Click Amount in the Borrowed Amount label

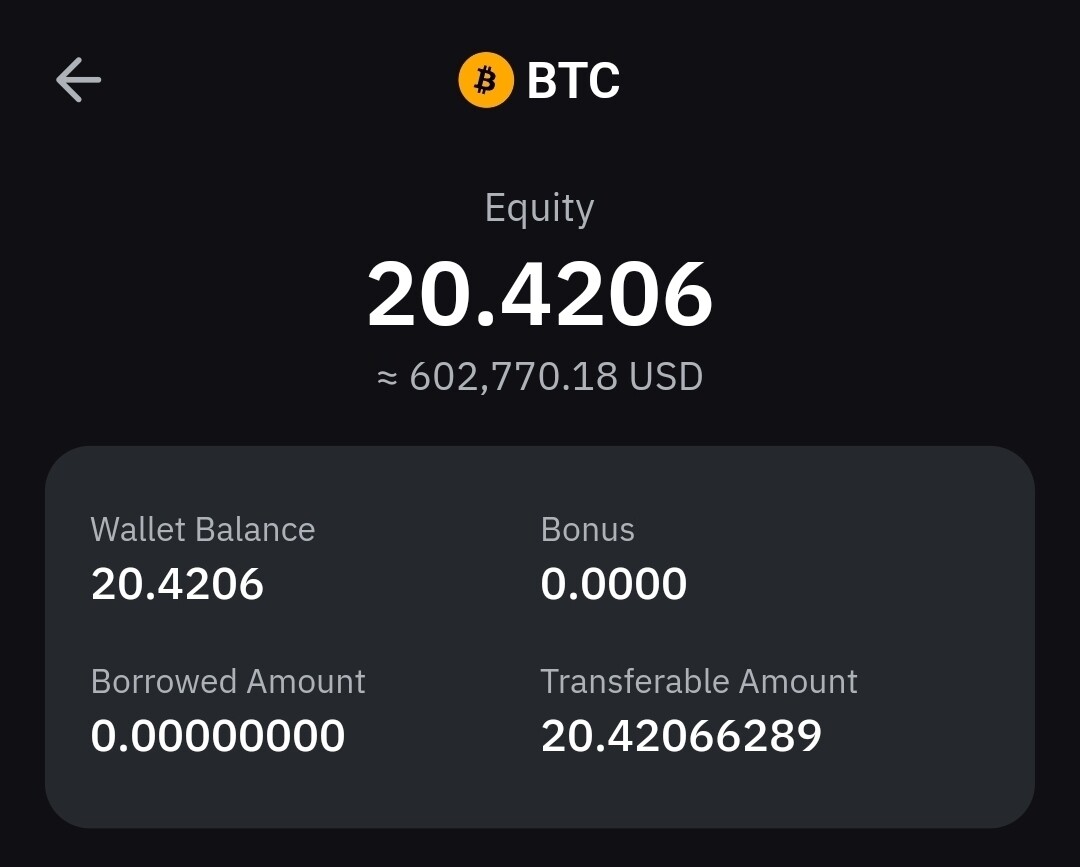(x=306, y=681)
